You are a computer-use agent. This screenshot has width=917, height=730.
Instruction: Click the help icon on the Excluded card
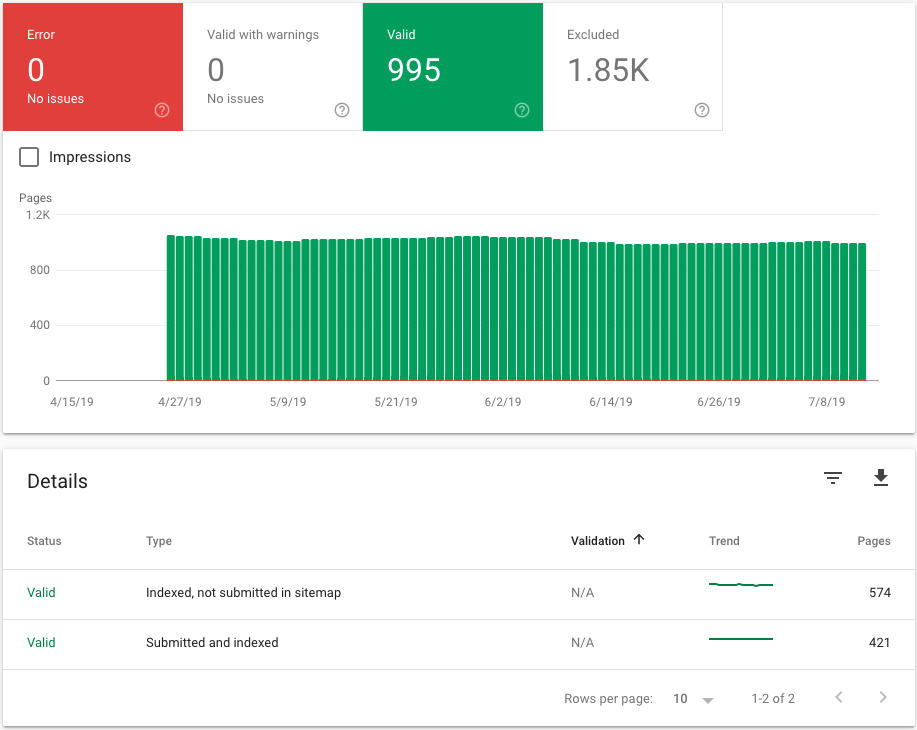tap(701, 110)
